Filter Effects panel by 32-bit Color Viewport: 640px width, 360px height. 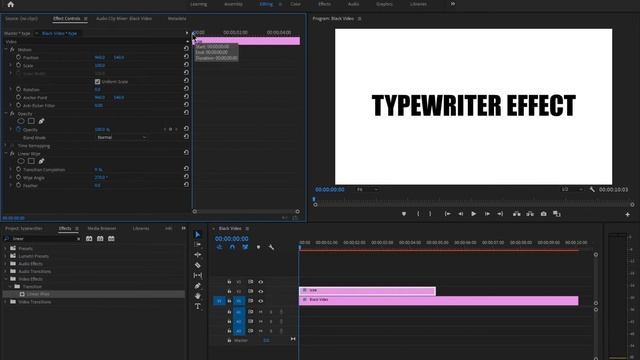pos(100,238)
